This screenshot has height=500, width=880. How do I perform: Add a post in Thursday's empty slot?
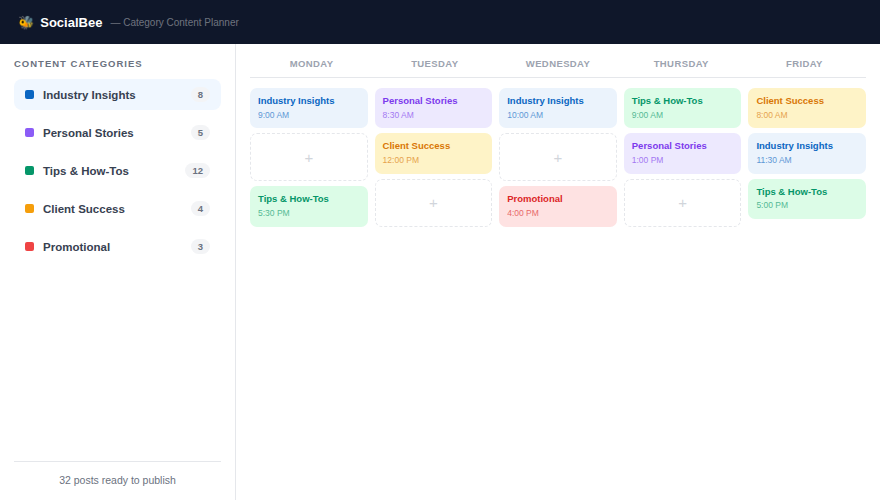coord(682,203)
